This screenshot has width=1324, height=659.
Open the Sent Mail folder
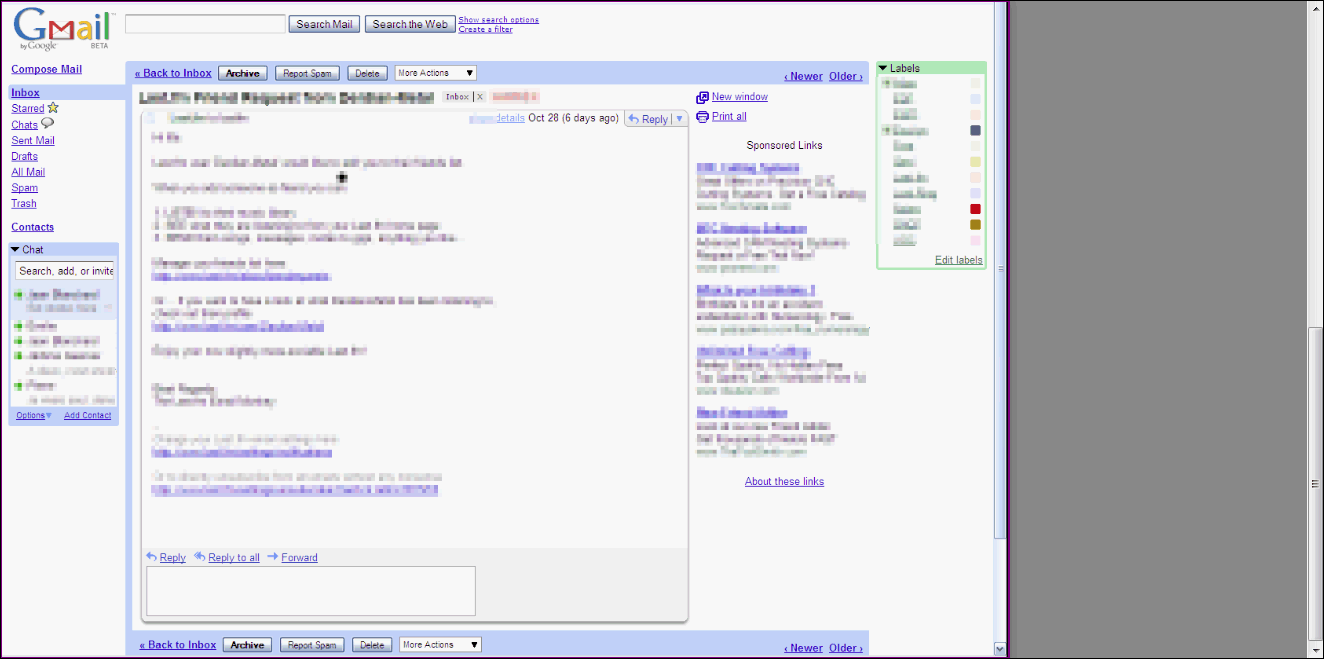(x=33, y=140)
